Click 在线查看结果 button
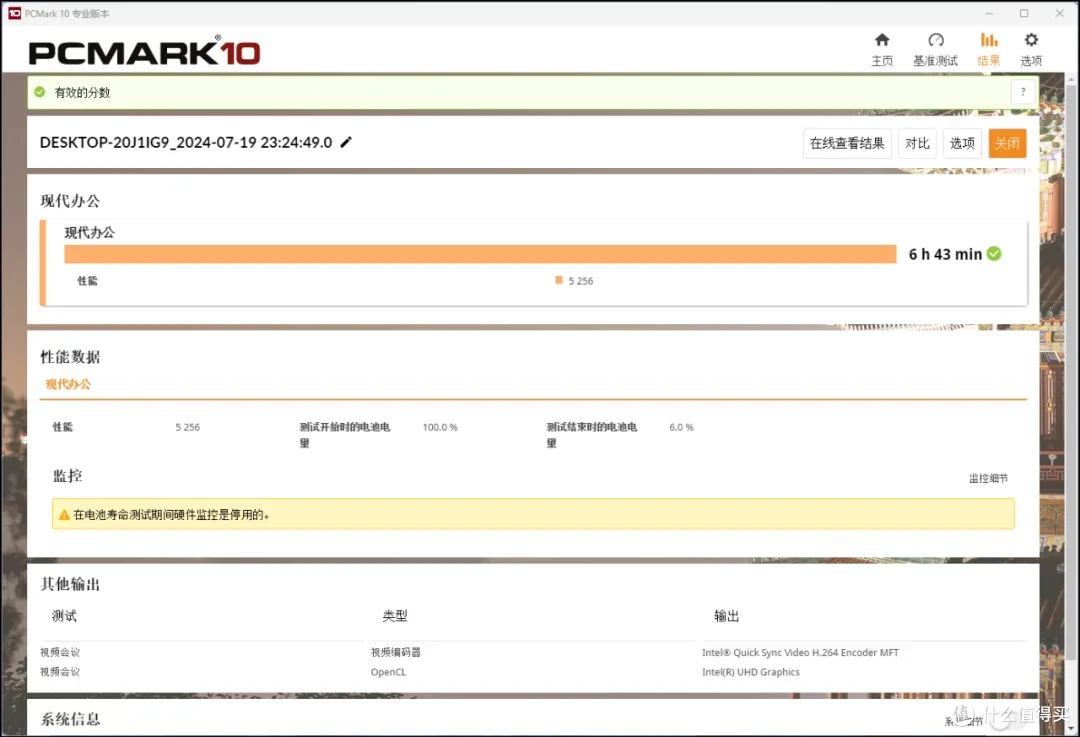The image size is (1080, 737). 847,143
